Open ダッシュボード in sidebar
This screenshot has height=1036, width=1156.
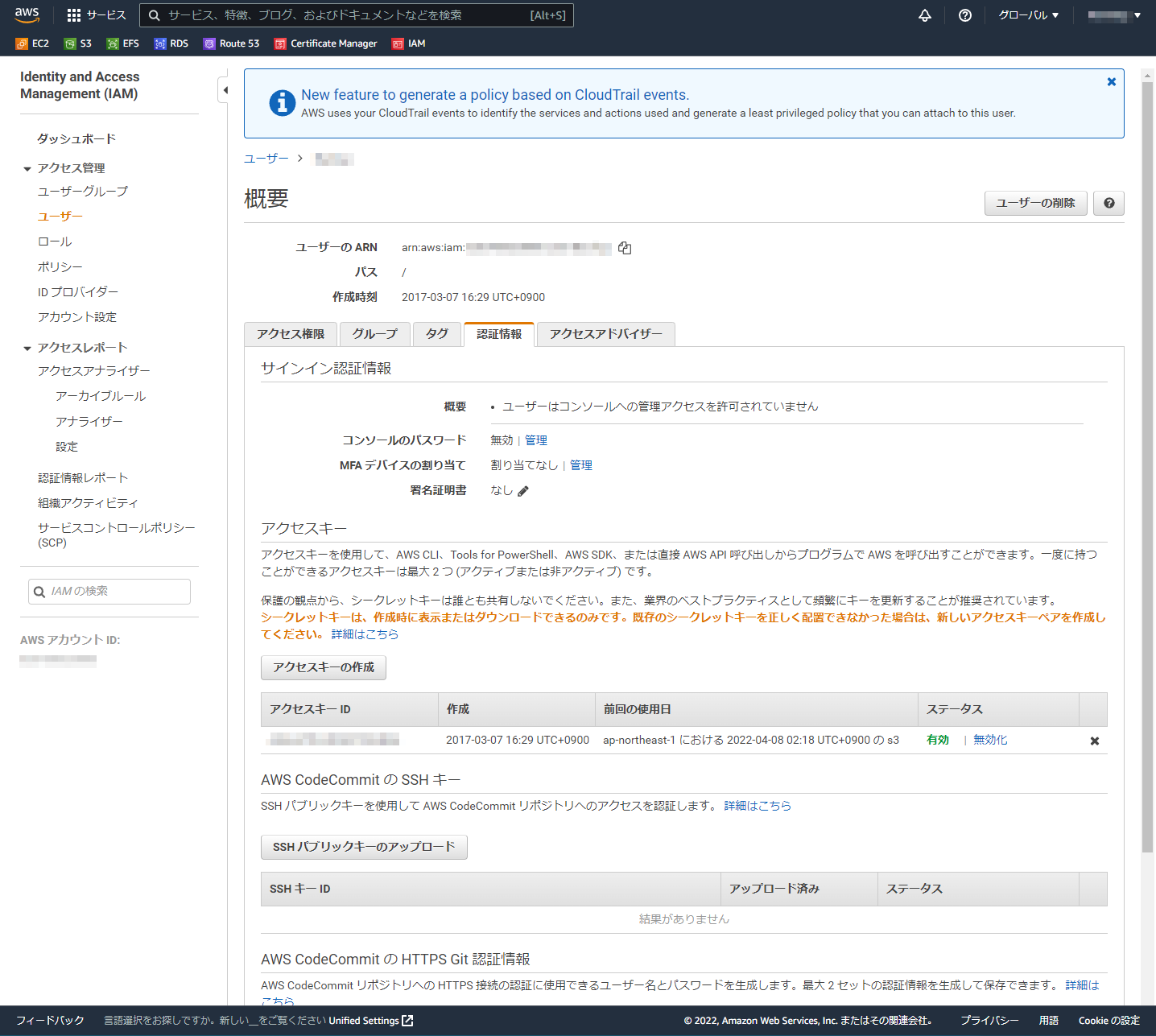tap(76, 138)
